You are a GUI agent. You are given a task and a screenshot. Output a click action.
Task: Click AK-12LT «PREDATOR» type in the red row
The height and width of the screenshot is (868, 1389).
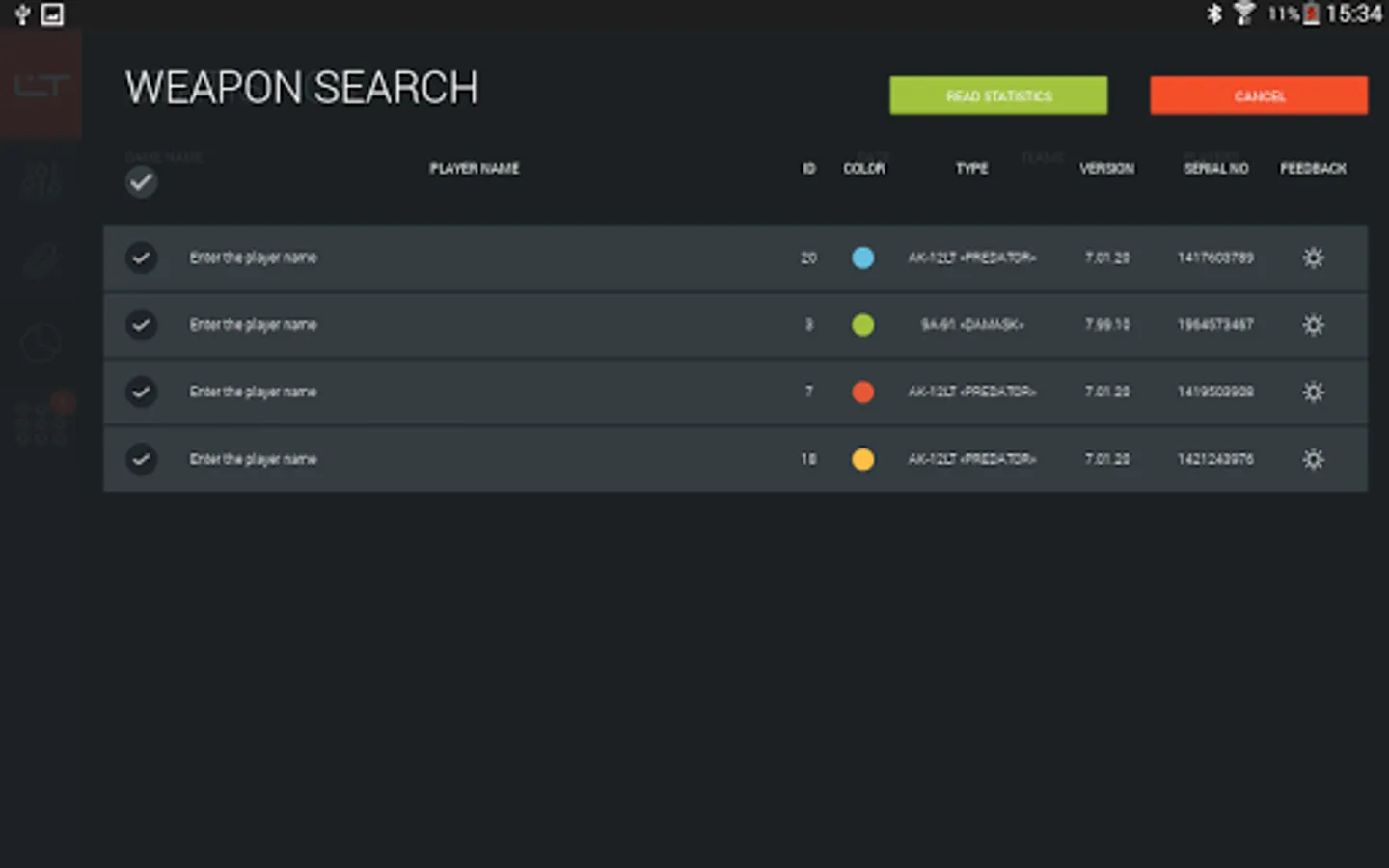(x=972, y=392)
